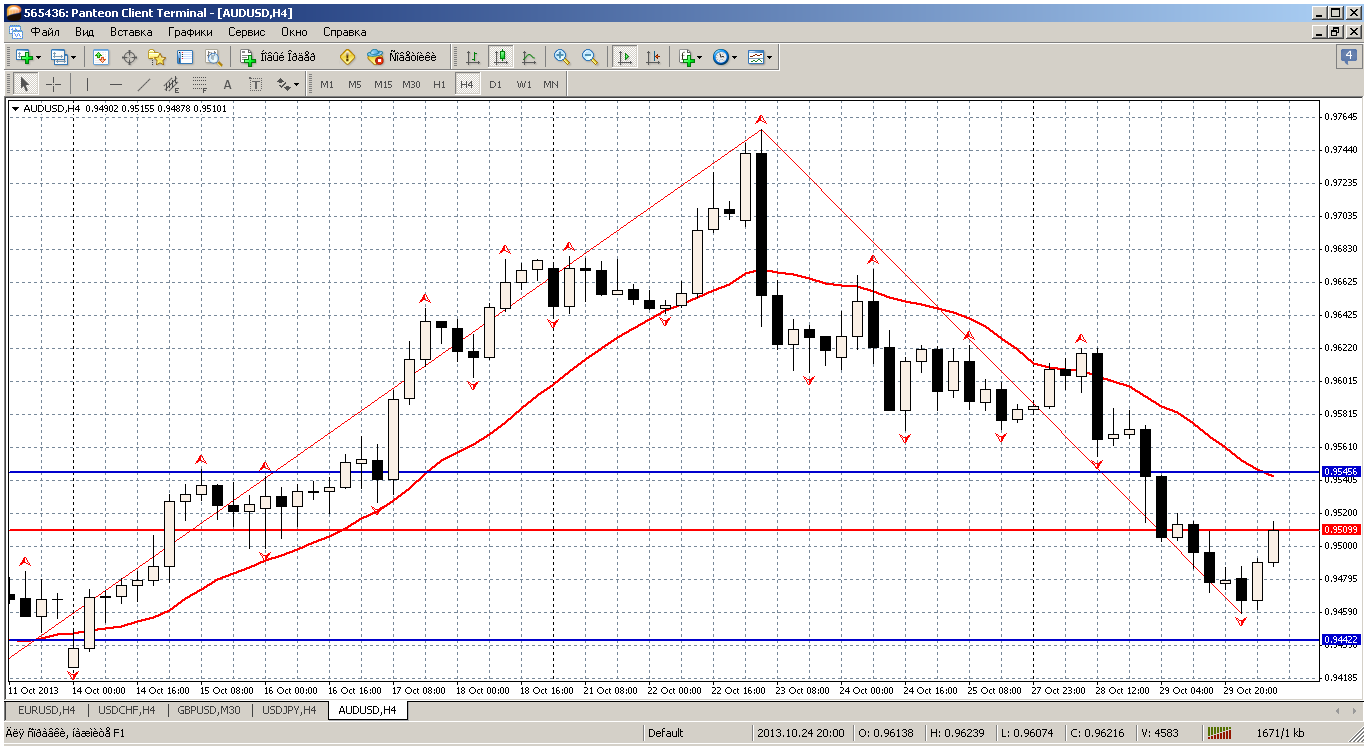
Task: Activate the crosshair cursor tool
Action: [53, 84]
